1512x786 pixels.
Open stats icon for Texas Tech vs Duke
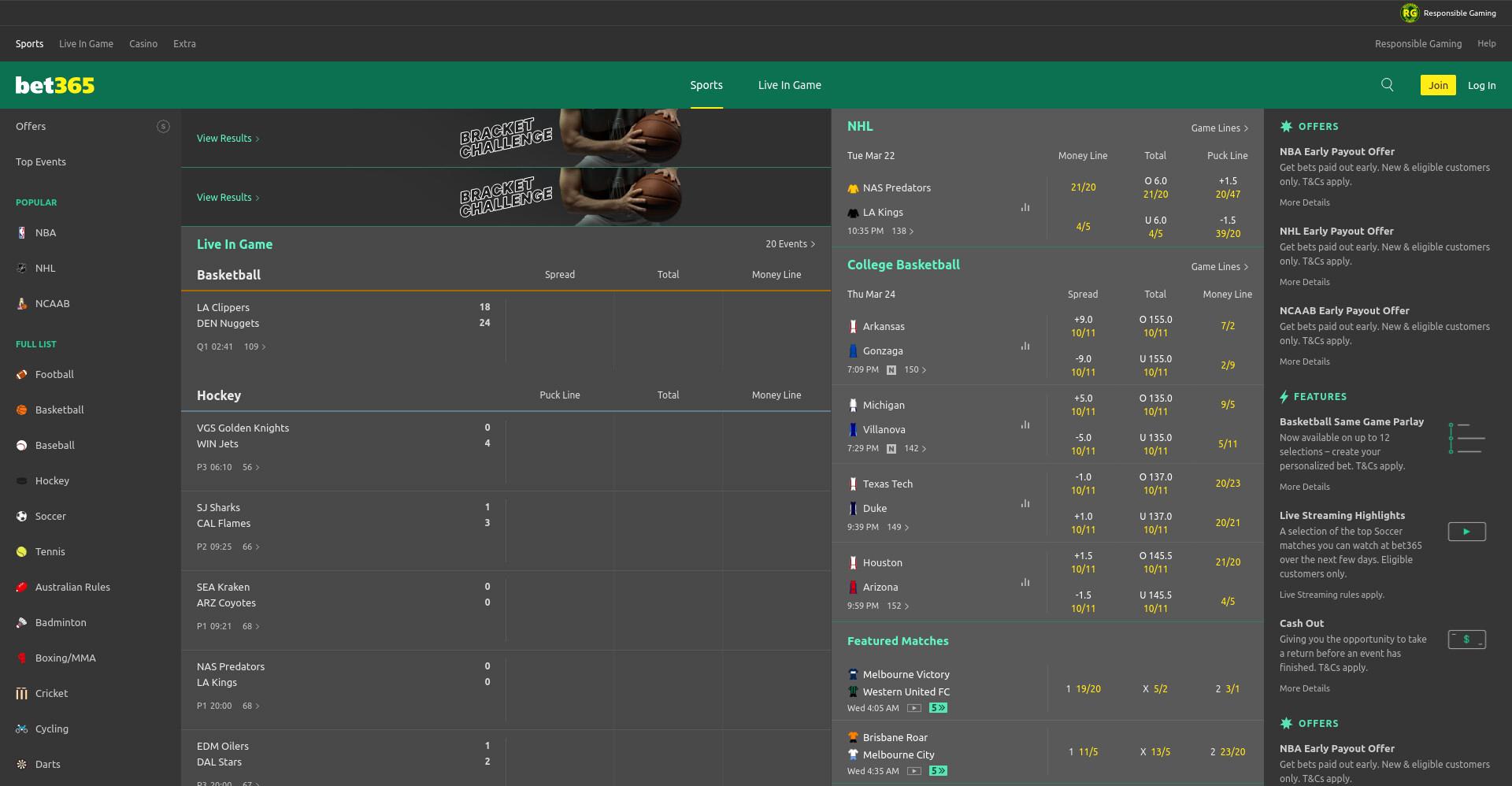(x=1025, y=503)
